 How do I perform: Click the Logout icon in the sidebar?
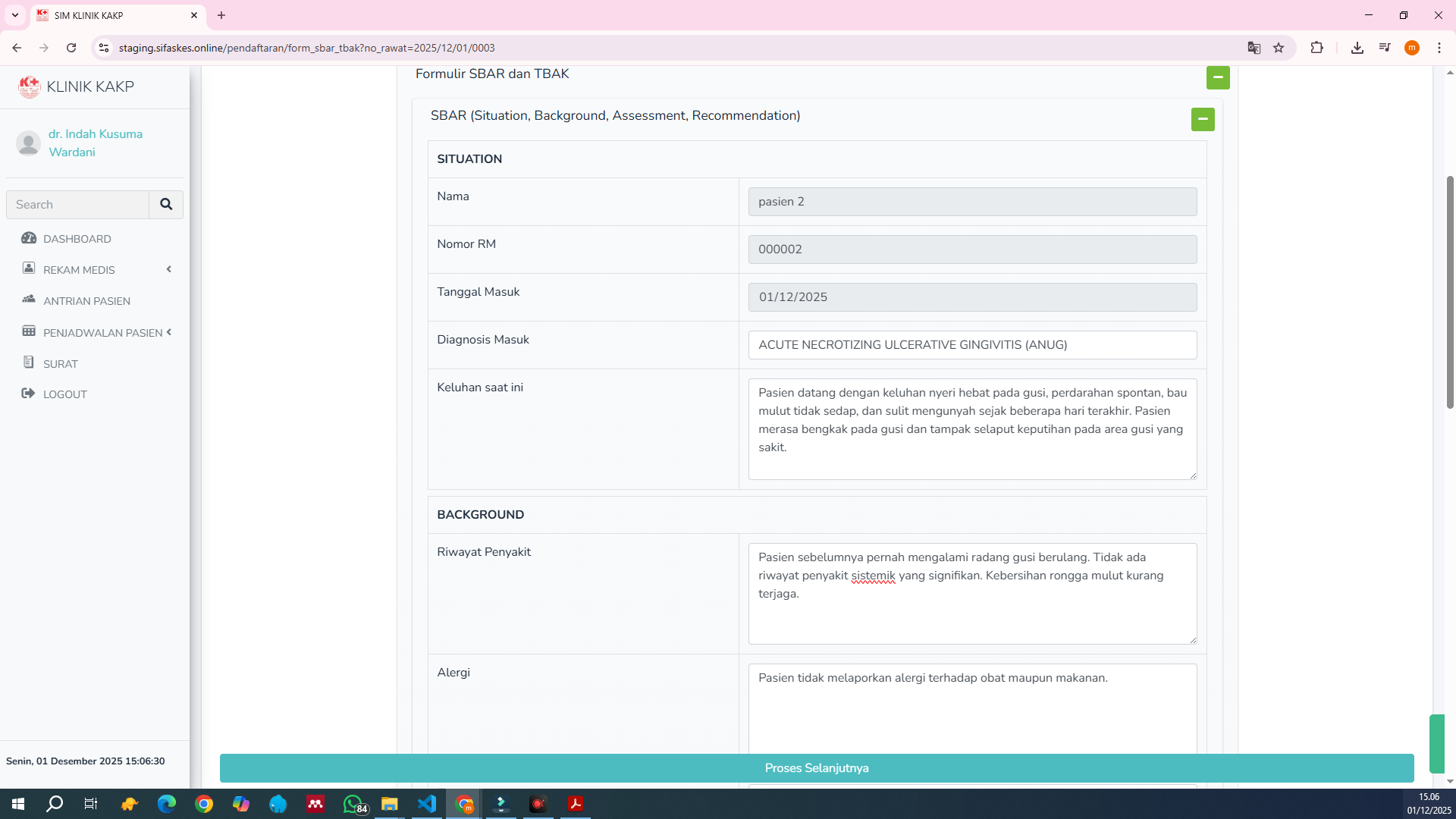click(29, 394)
